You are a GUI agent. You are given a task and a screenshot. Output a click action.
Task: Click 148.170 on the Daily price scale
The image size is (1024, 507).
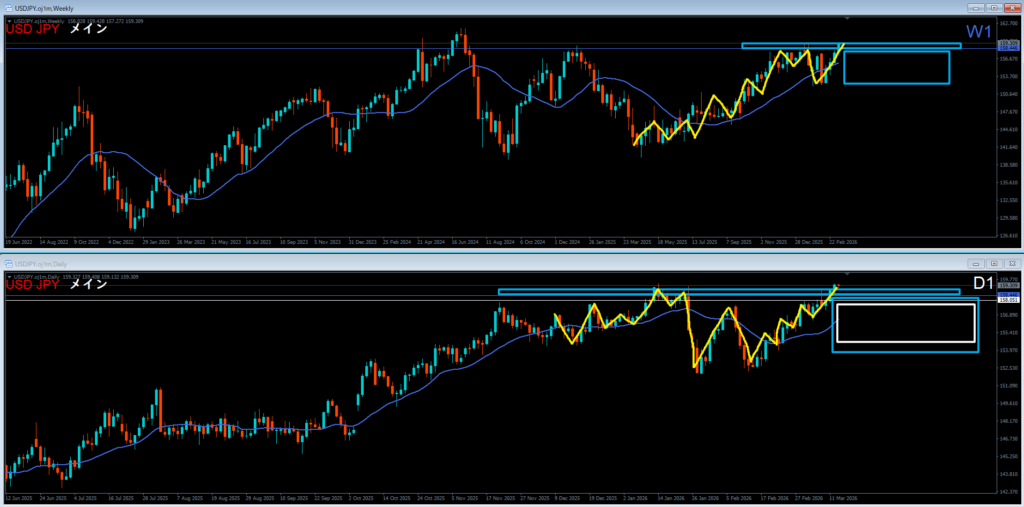click(1008, 421)
